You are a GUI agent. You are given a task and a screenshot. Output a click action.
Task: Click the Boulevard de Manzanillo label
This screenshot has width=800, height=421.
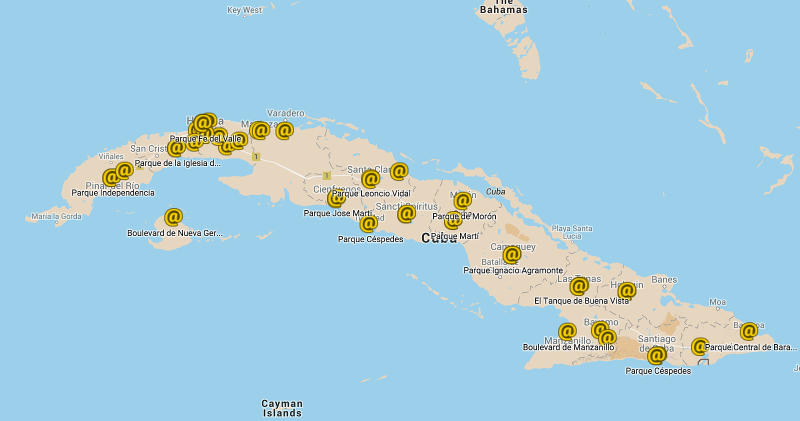[568, 348]
